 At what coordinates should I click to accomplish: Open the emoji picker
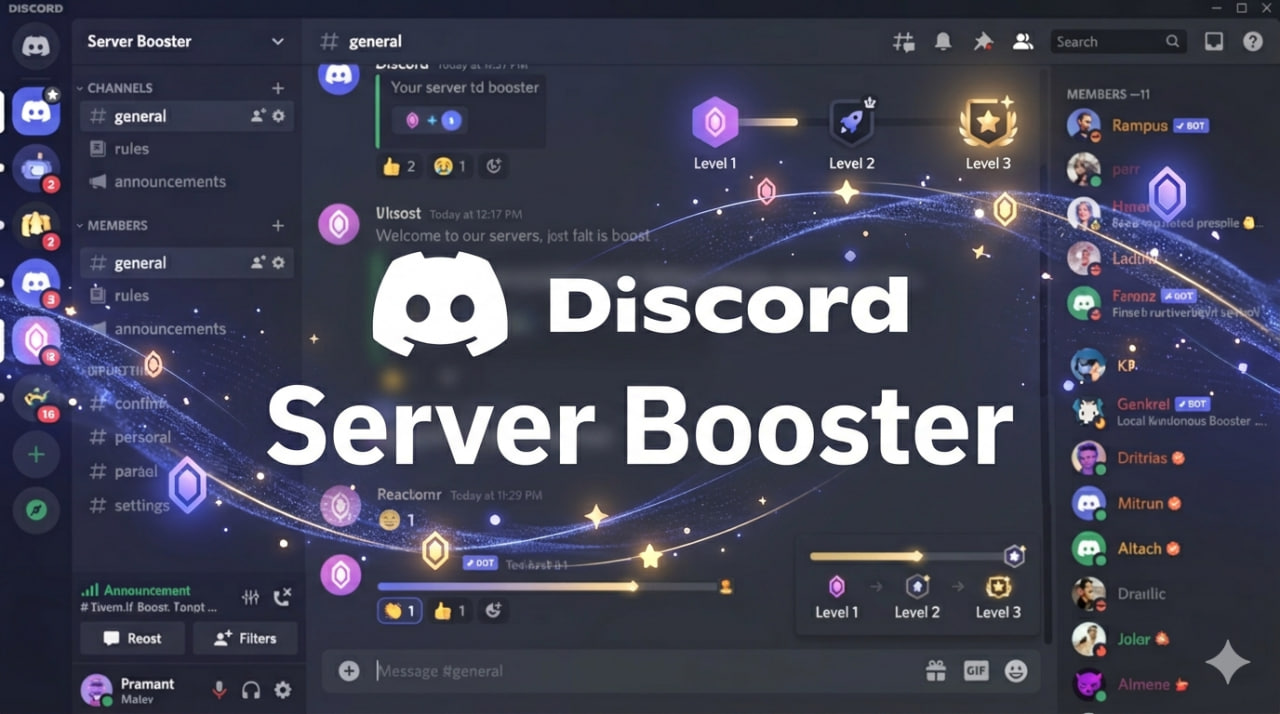tap(1016, 671)
